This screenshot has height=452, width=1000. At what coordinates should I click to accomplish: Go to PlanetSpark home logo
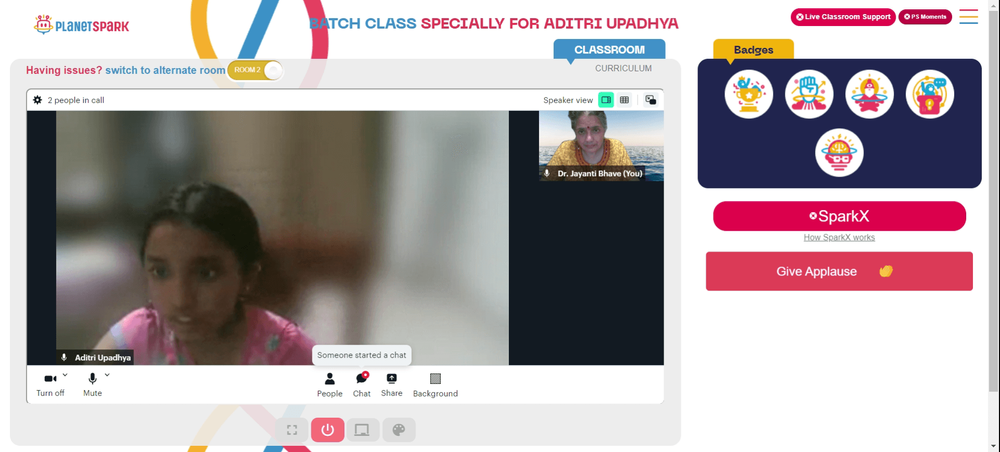(81, 25)
